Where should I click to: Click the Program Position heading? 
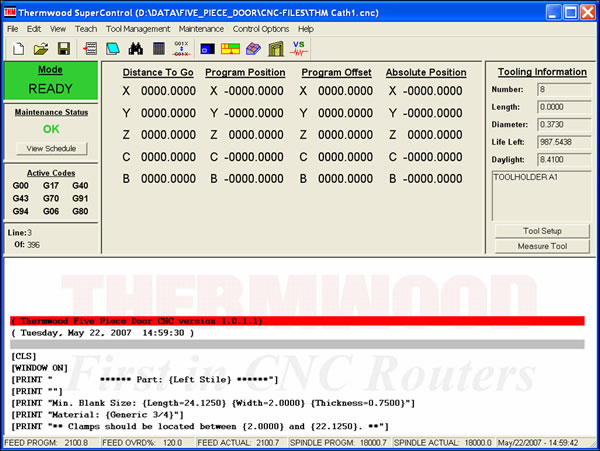coord(245,73)
